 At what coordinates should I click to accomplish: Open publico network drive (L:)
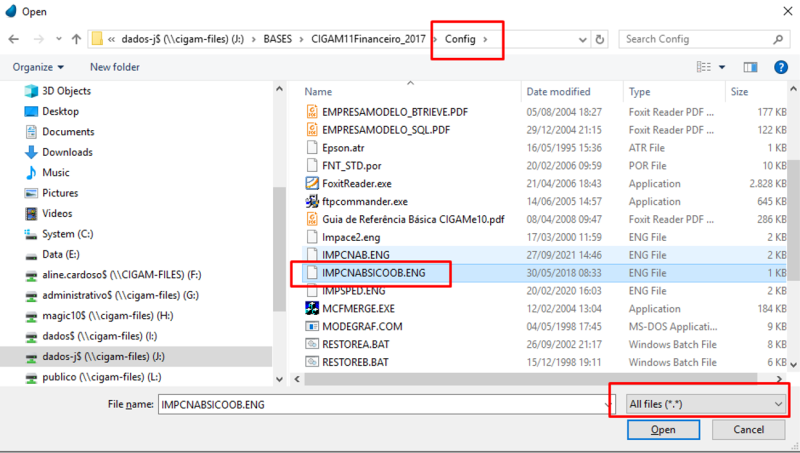pyautogui.click(x=102, y=376)
